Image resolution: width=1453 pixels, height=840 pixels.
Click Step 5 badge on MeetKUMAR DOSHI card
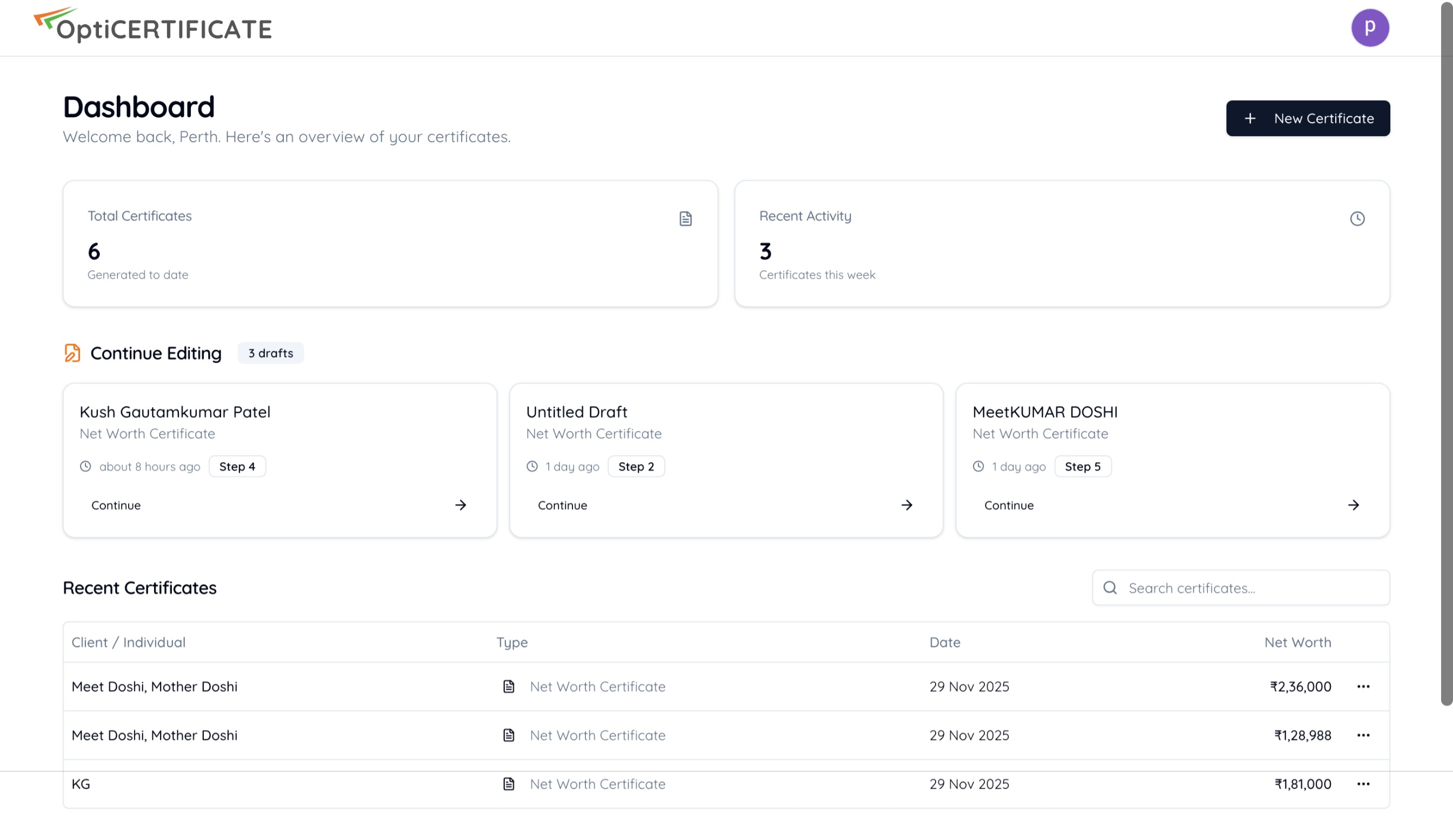(x=1082, y=466)
